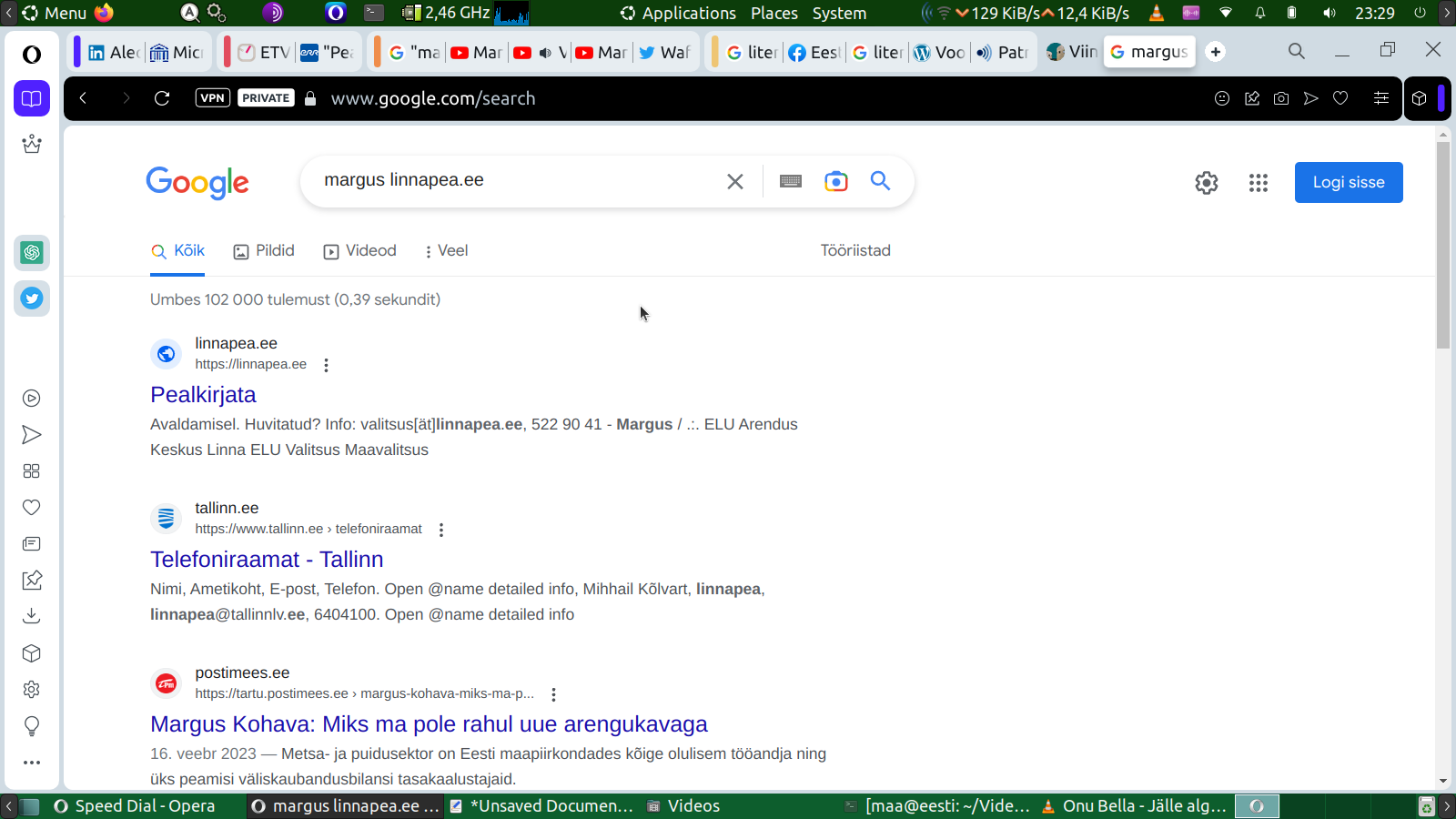Open ChatGPT in the sidebar
Image resolution: width=1456 pixels, height=819 pixels.
tap(32, 253)
